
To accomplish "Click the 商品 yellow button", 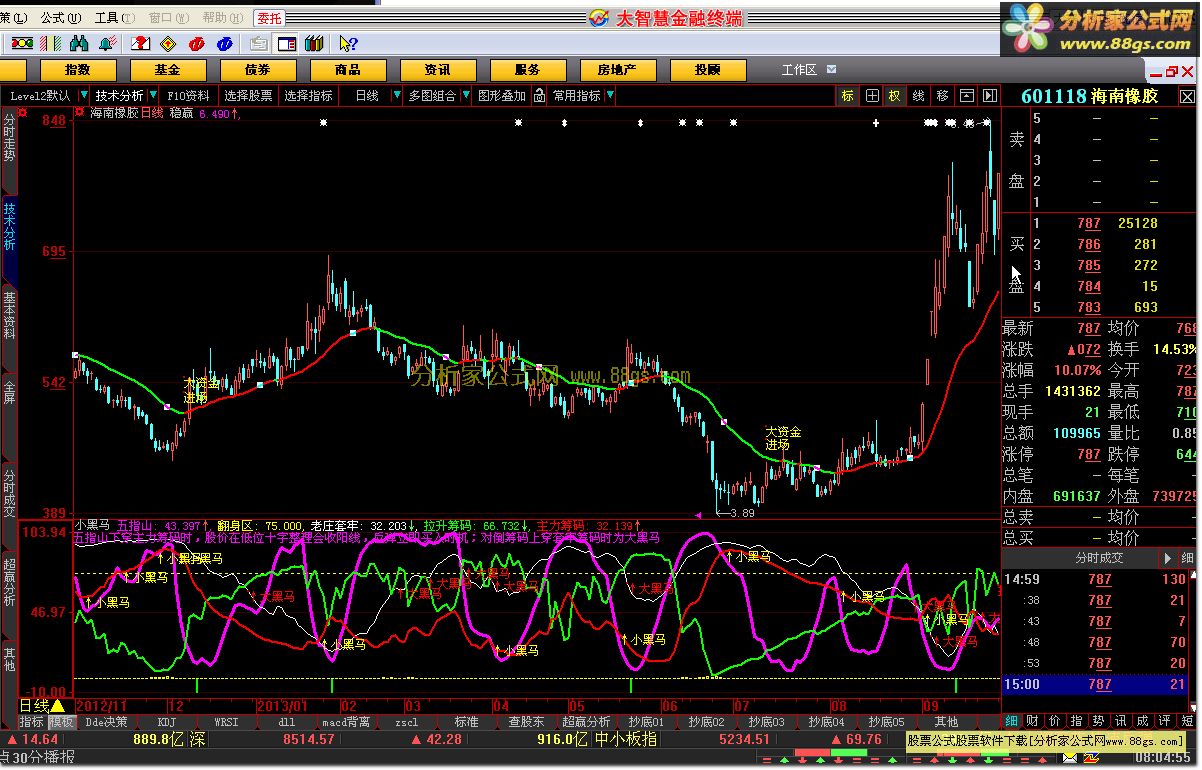I will click(348, 70).
